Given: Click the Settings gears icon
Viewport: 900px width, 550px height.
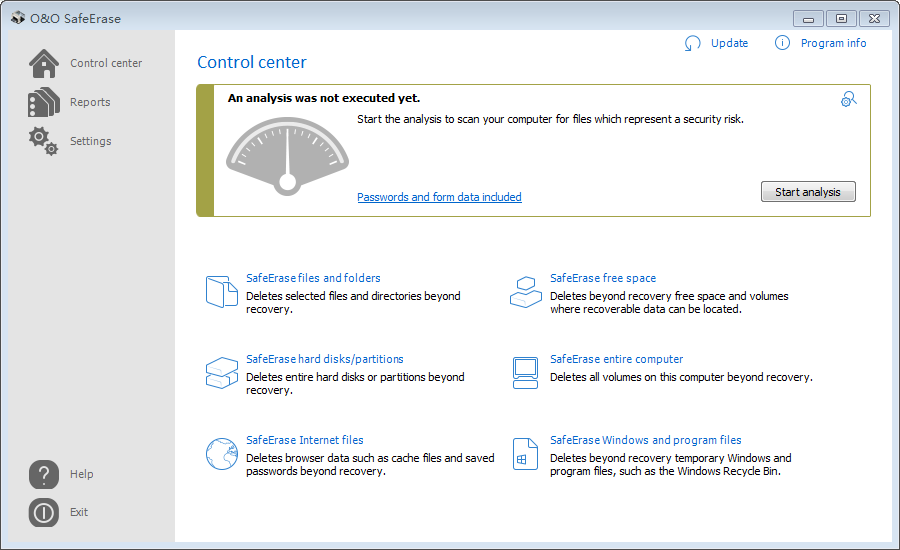Looking at the screenshot, I should (44, 141).
